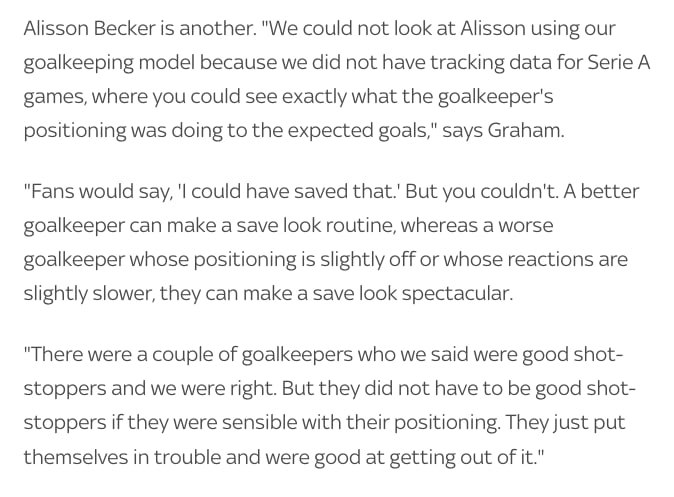Click the phrase 'says Graham'
This screenshot has height=497, width=674.
[x=502, y=132]
